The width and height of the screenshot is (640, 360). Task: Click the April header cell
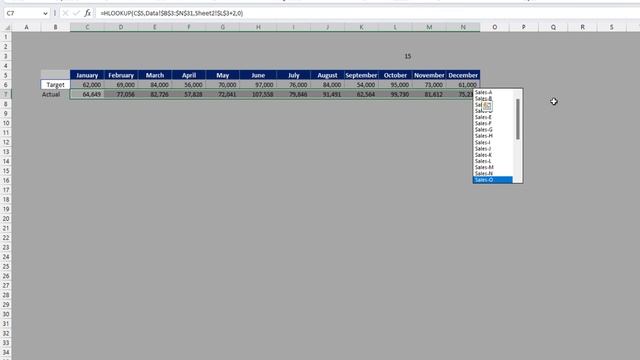click(x=189, y=75)
